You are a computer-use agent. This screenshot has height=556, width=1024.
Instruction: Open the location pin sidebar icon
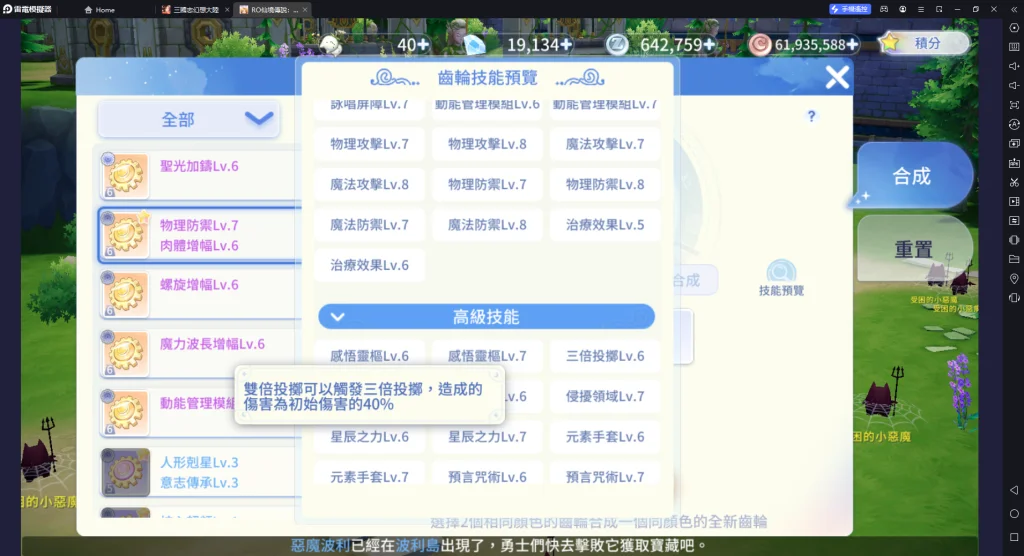click(1014, 278)
